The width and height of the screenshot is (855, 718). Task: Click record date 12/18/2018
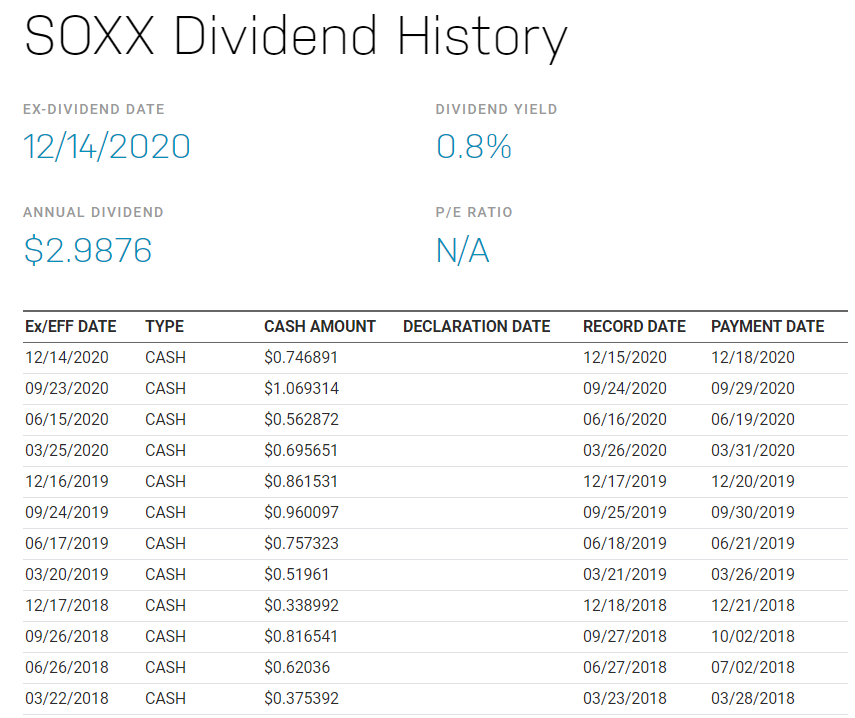625,606
